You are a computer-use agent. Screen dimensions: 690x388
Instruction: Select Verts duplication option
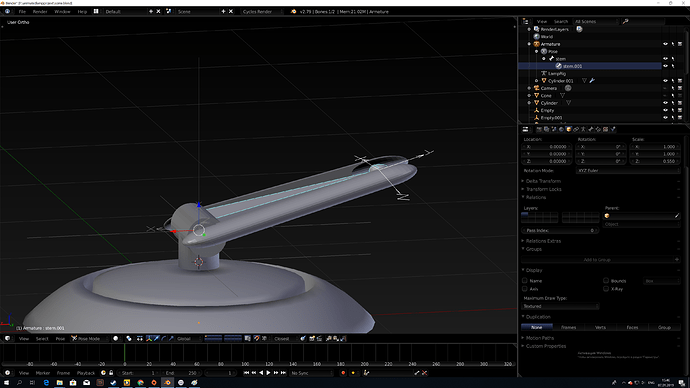600,327
